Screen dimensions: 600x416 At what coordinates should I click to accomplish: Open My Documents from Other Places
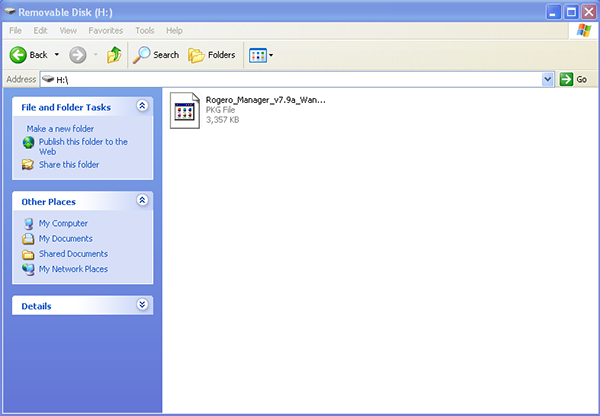(x=65, y=238)
